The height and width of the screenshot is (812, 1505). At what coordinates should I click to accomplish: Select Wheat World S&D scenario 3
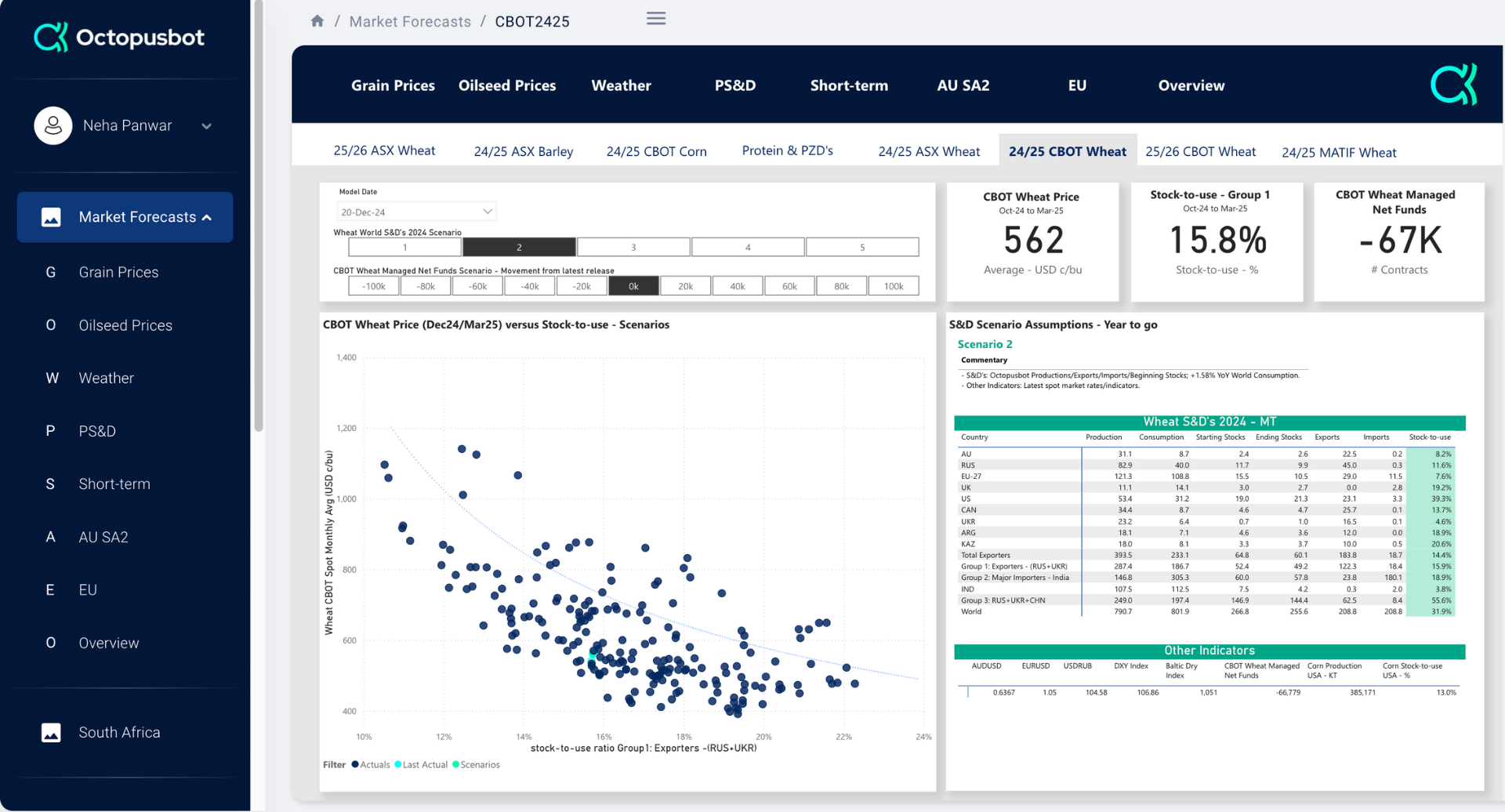click(x=633, y=247)
